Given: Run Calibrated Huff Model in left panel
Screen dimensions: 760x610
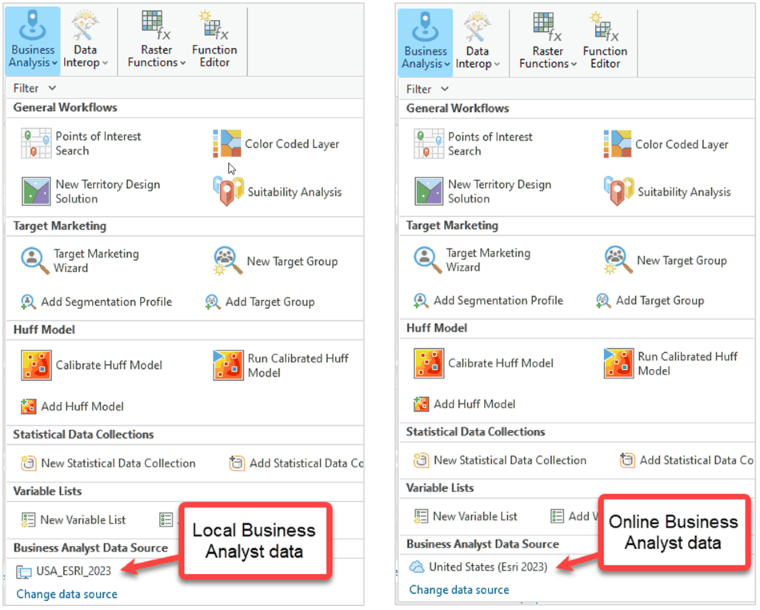Looking at the screenshot, I should coord(281,365).
